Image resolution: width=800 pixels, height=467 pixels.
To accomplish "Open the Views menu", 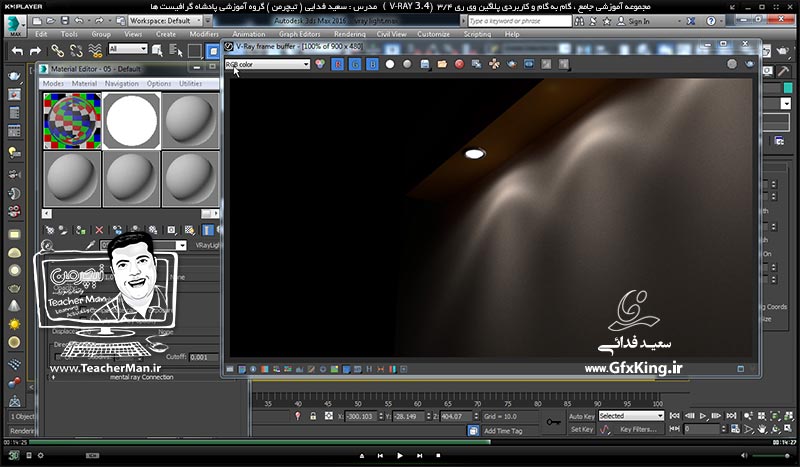I will (x=133, y=34).
